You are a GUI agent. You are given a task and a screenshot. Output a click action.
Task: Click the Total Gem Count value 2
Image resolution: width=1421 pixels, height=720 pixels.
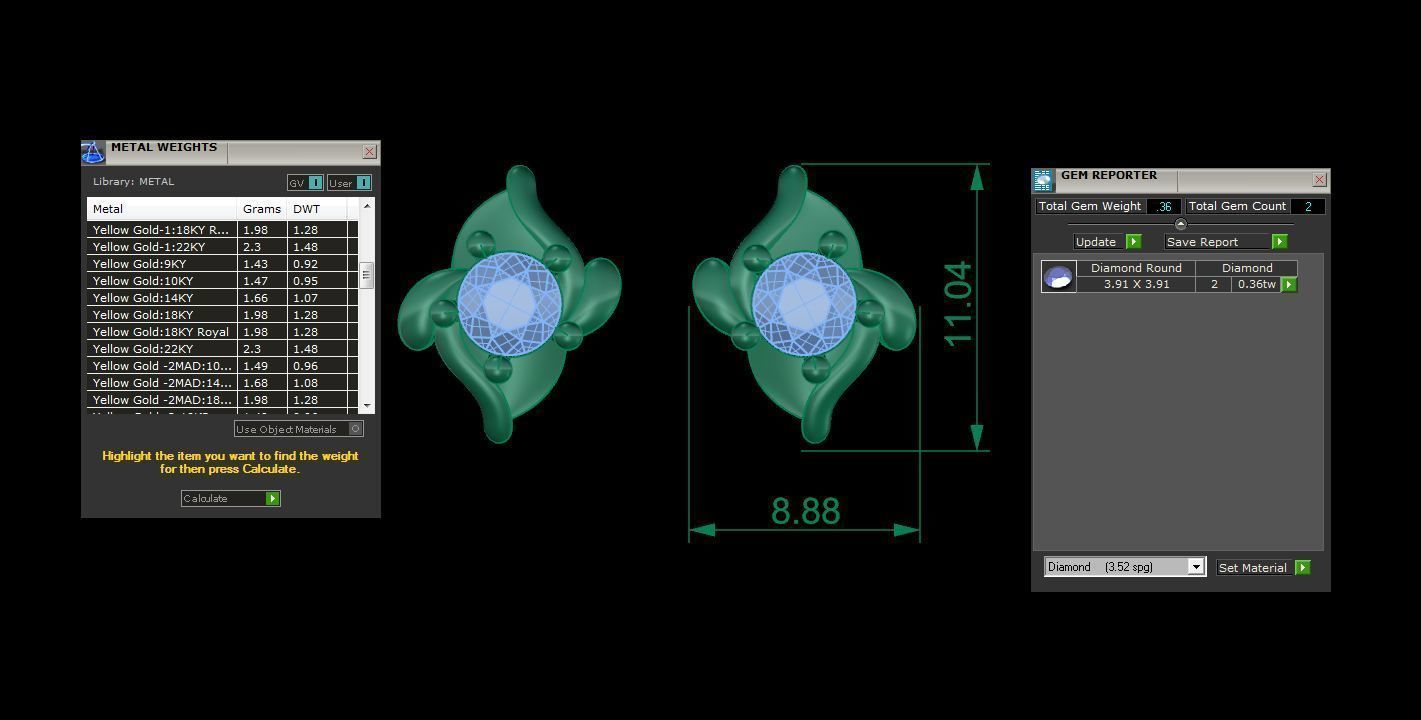point(1308,206)
